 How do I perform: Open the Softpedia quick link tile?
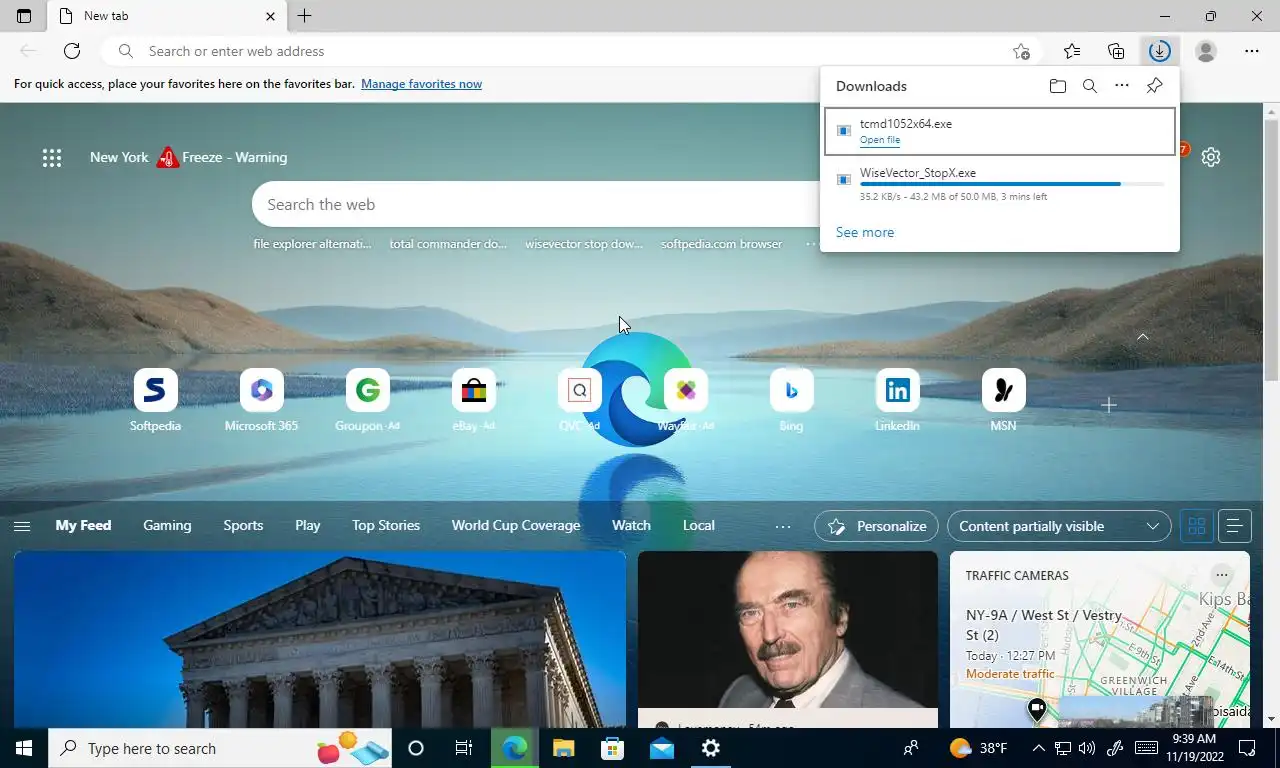click(155, 400)
